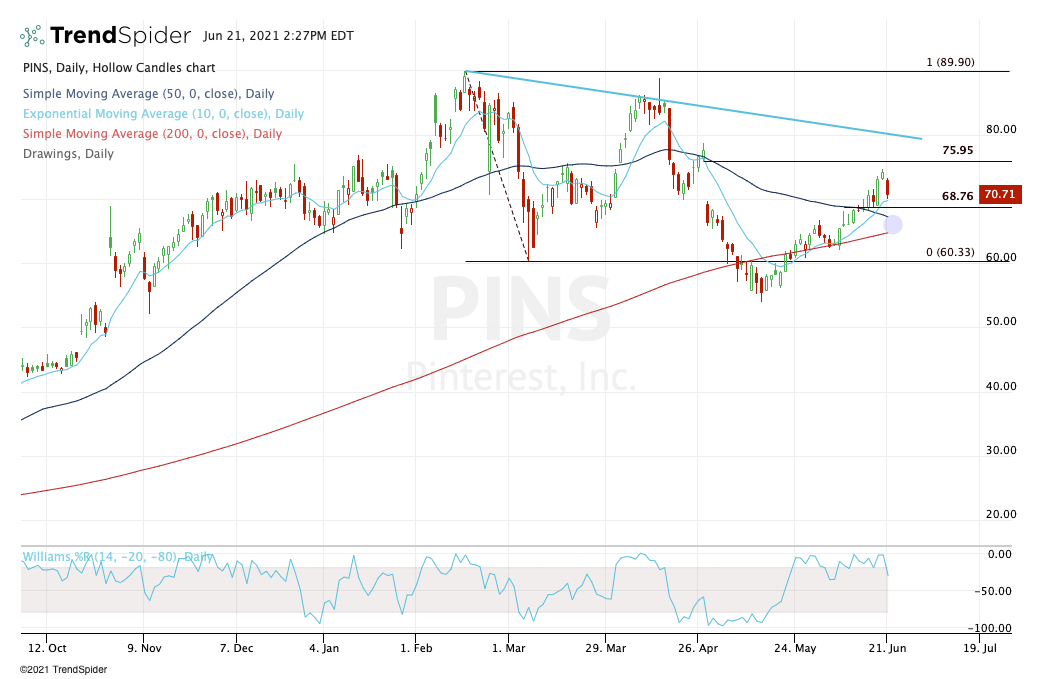Click the TrendSpider brand name text
Screen dimensions: 1042x679
[x=120, y=36]
